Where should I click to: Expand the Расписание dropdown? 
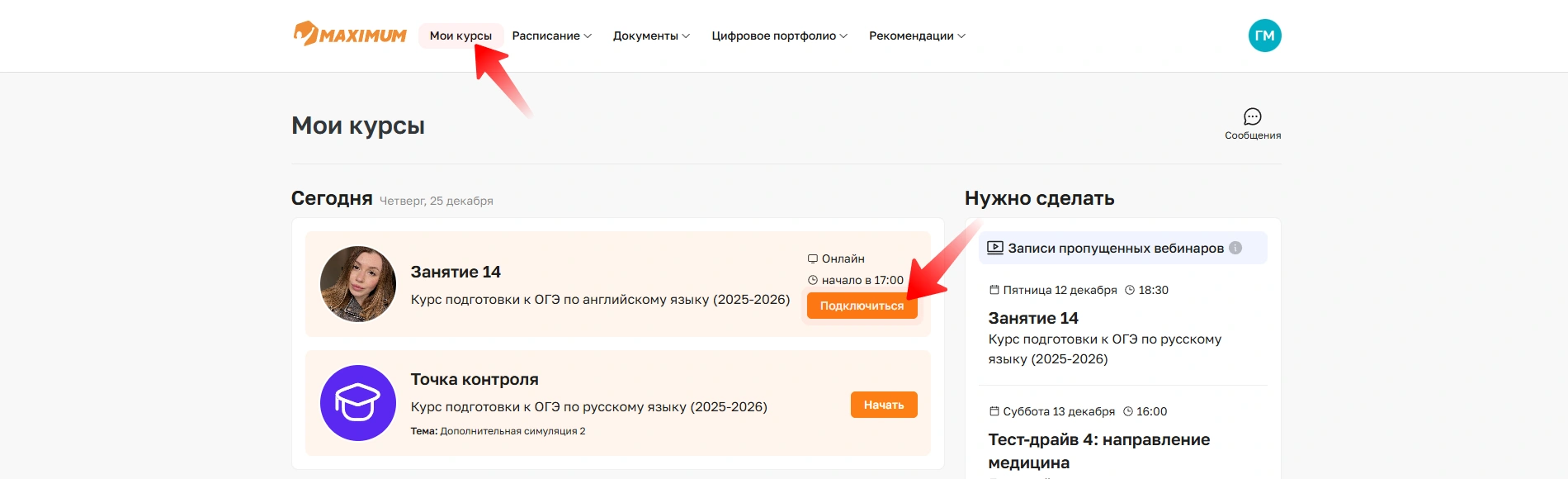551,36
